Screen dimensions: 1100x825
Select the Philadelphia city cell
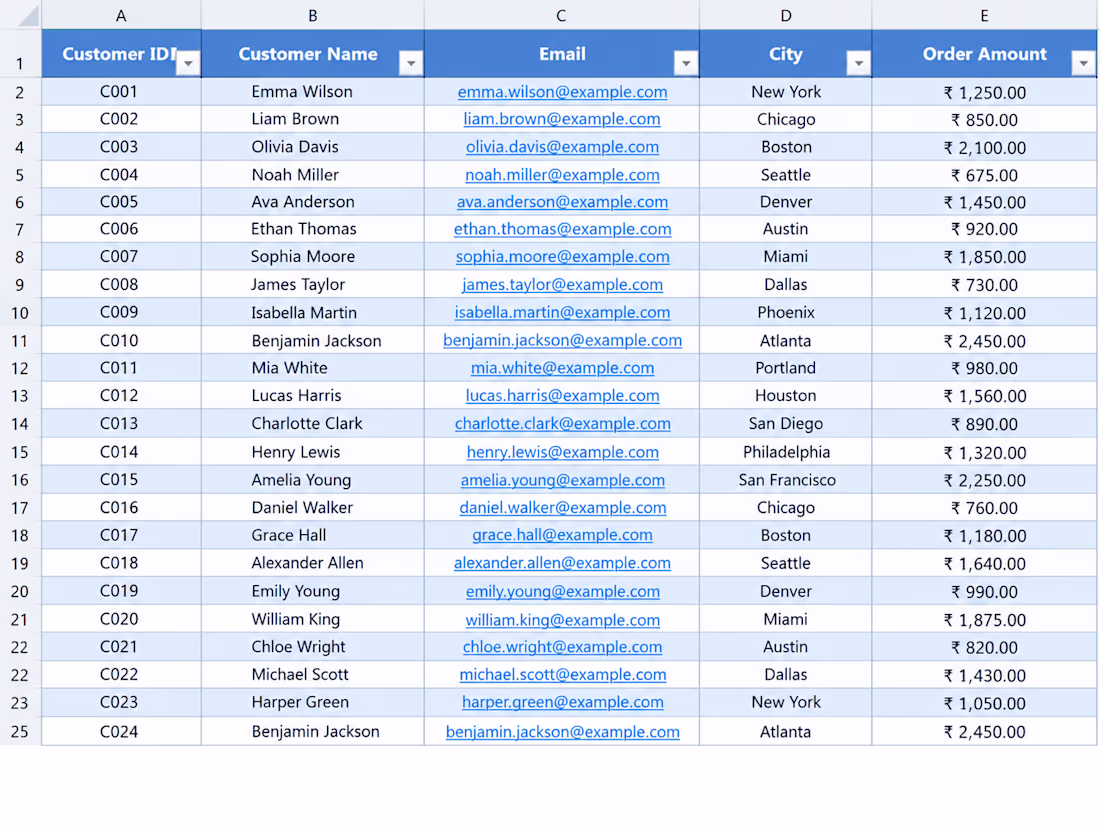[x=786, y=452]
